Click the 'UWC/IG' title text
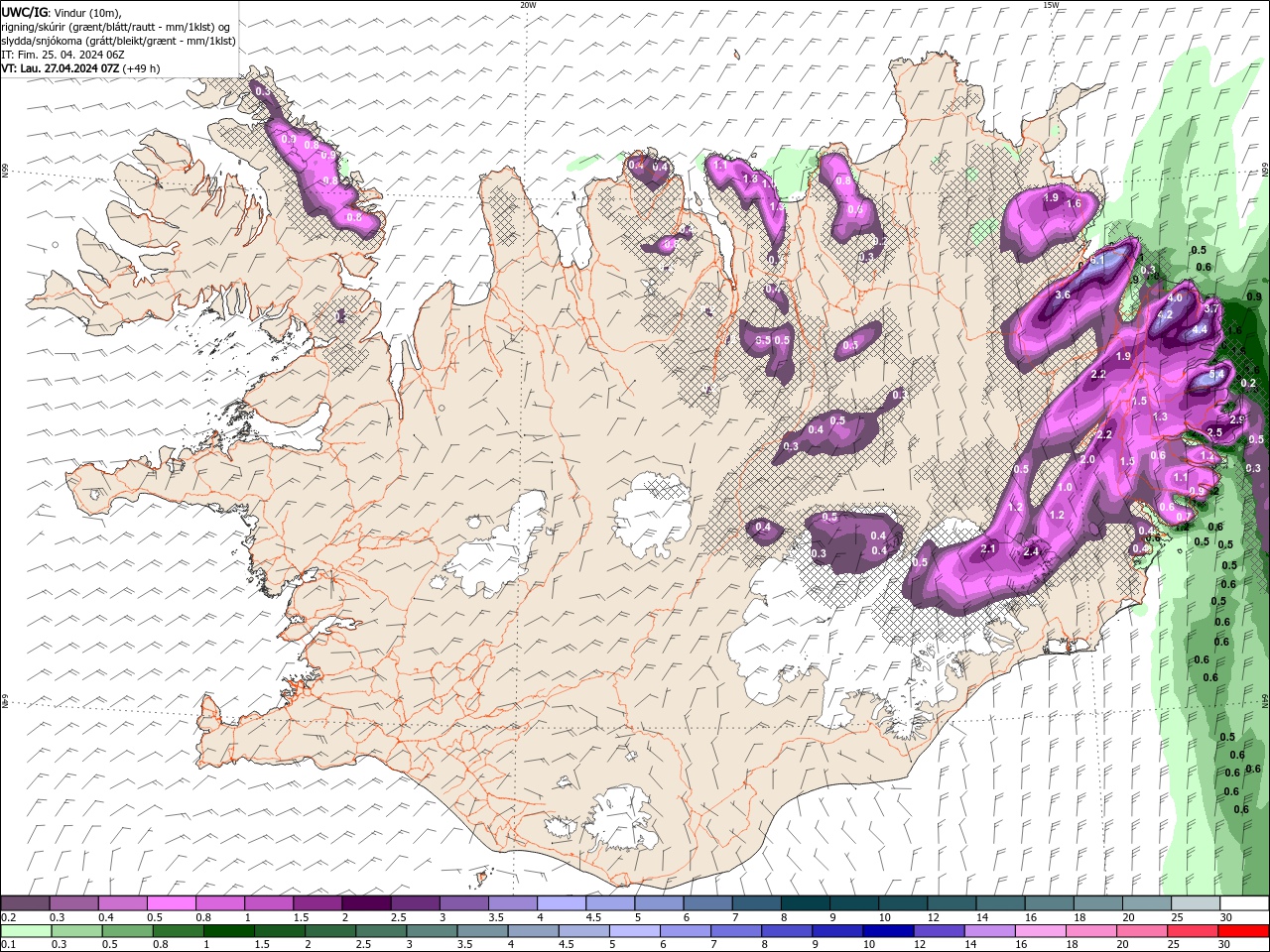The width and height of the screenshot is (1270, 952). pos(25,13)
